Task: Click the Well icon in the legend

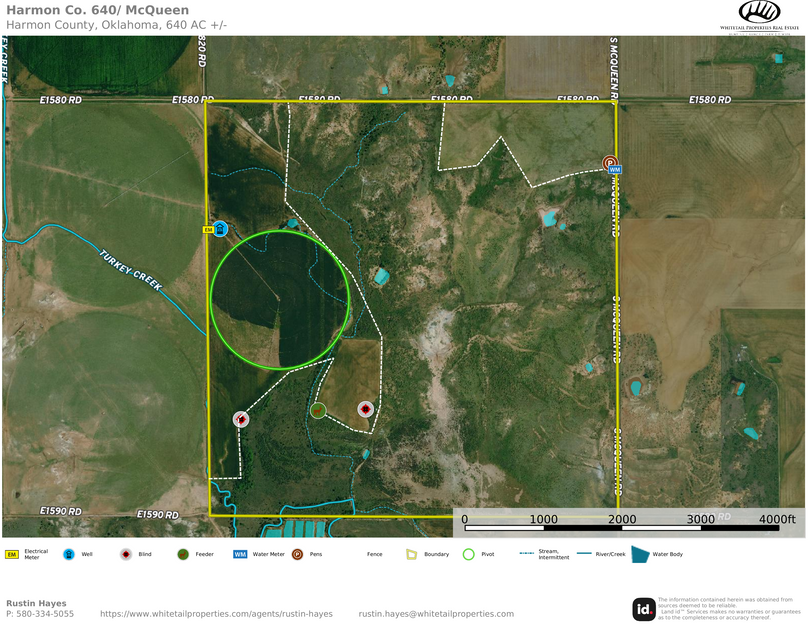Action: (69, 554)
